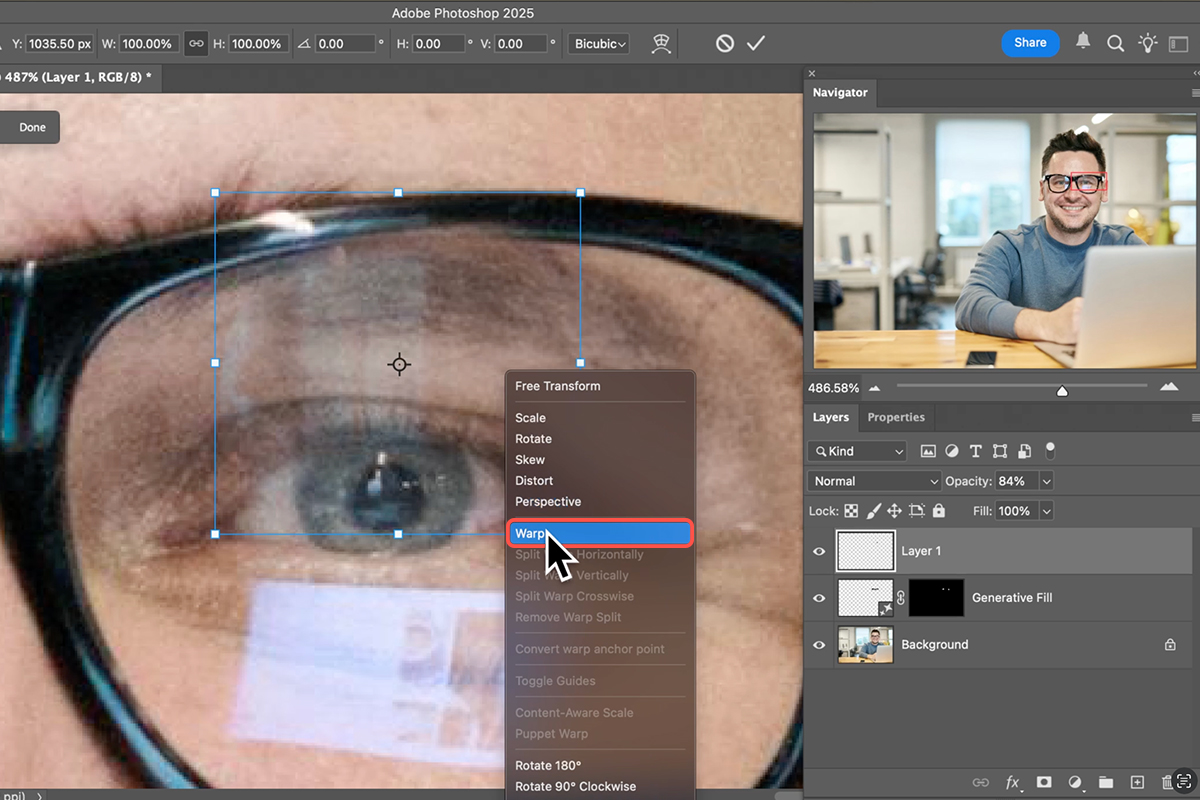Click the Link layers icon
The image size is (1200, 800).
pos(981,783)
